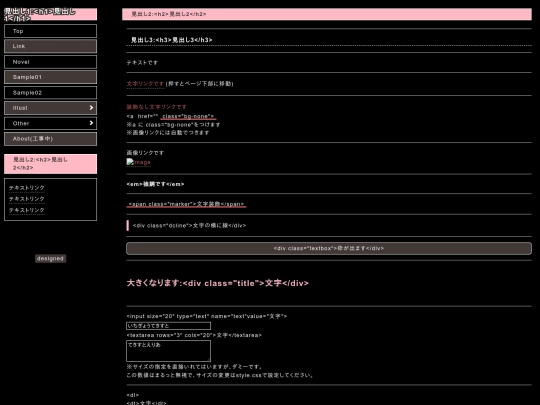Click the <dl> tag text
This screenshot has height=405, width=540.
coord(133,395)
